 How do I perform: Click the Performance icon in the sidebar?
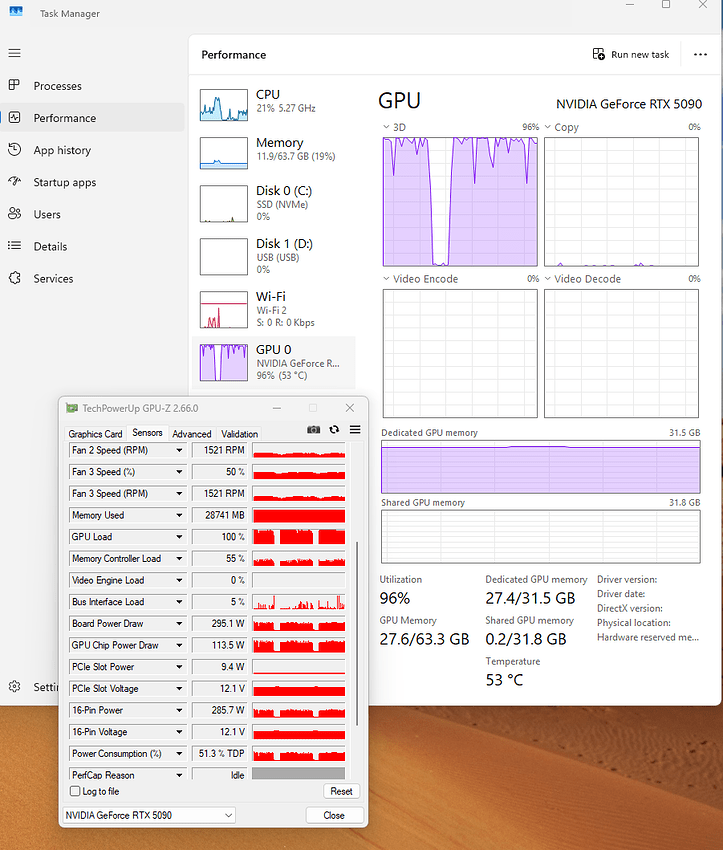15,118
